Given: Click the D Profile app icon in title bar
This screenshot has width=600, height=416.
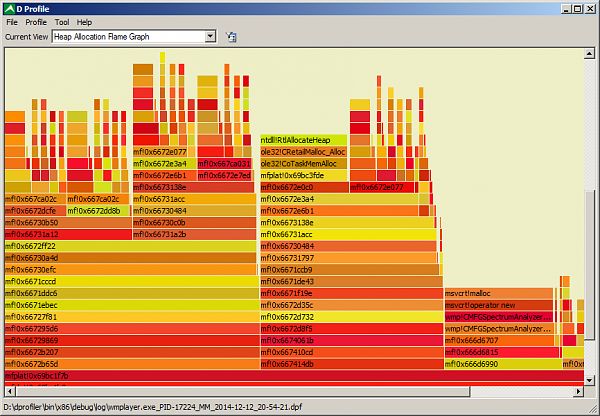Looking at the screenshot, I should pos(9,9).
